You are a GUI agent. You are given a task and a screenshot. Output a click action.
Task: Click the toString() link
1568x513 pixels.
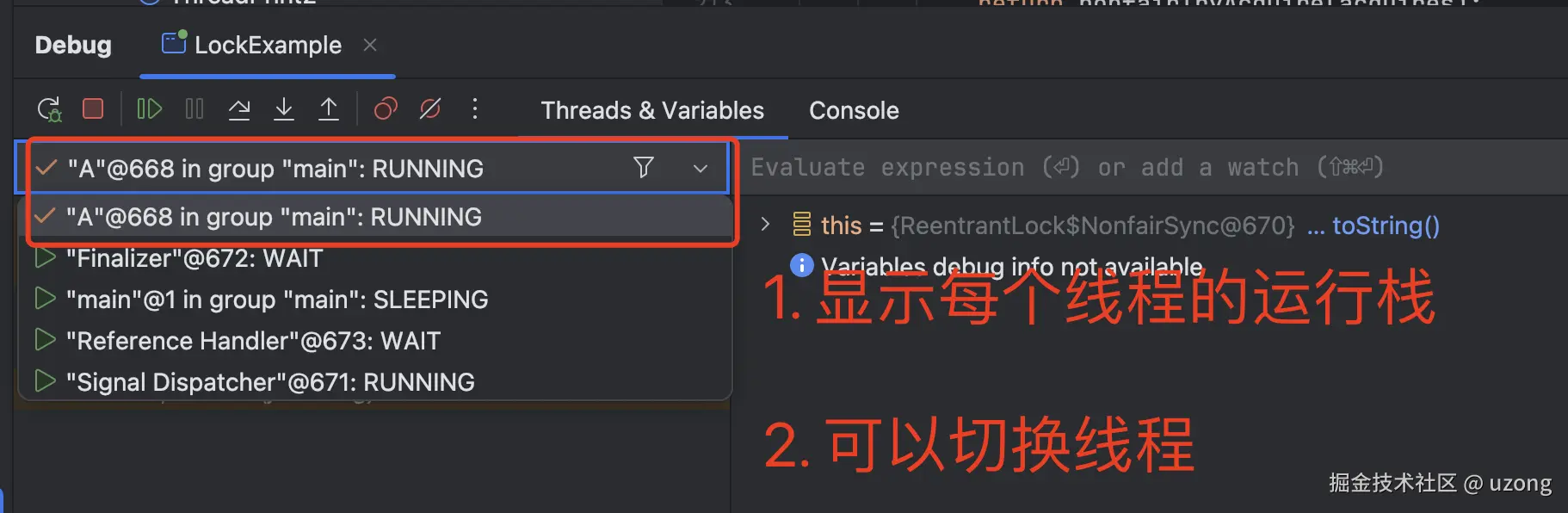point(1386,226)
